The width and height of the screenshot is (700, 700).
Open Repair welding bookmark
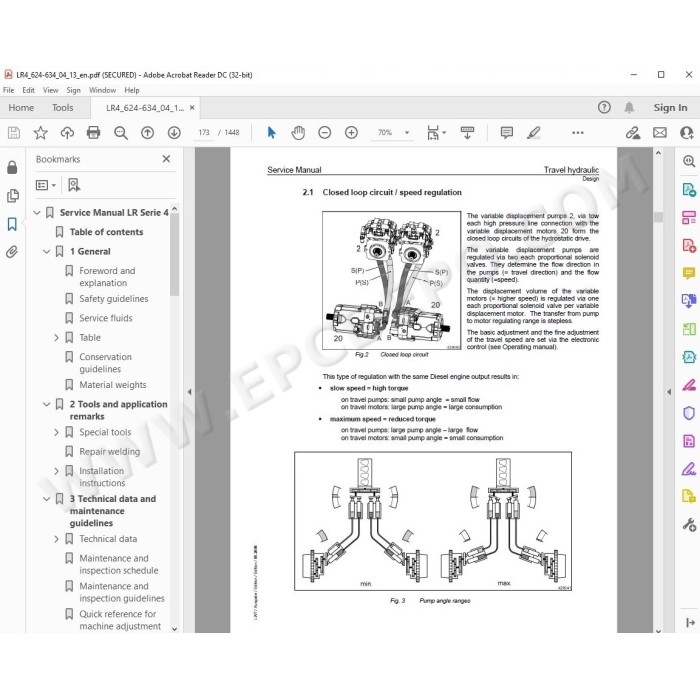109,451
